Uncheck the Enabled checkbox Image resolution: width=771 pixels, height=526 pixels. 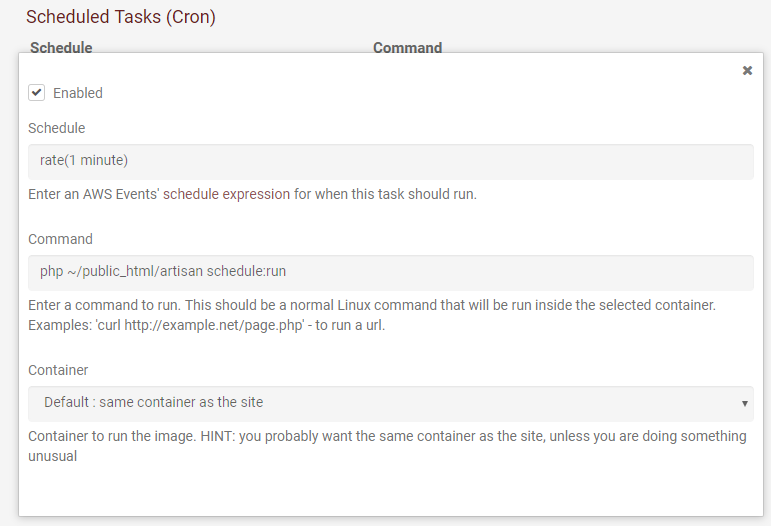pos(37,93)
